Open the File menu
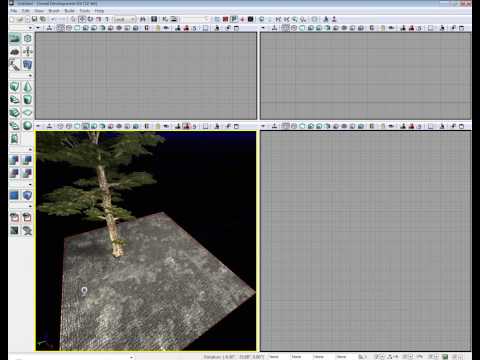This screenshot has width=480, height=360. [14, 11]
